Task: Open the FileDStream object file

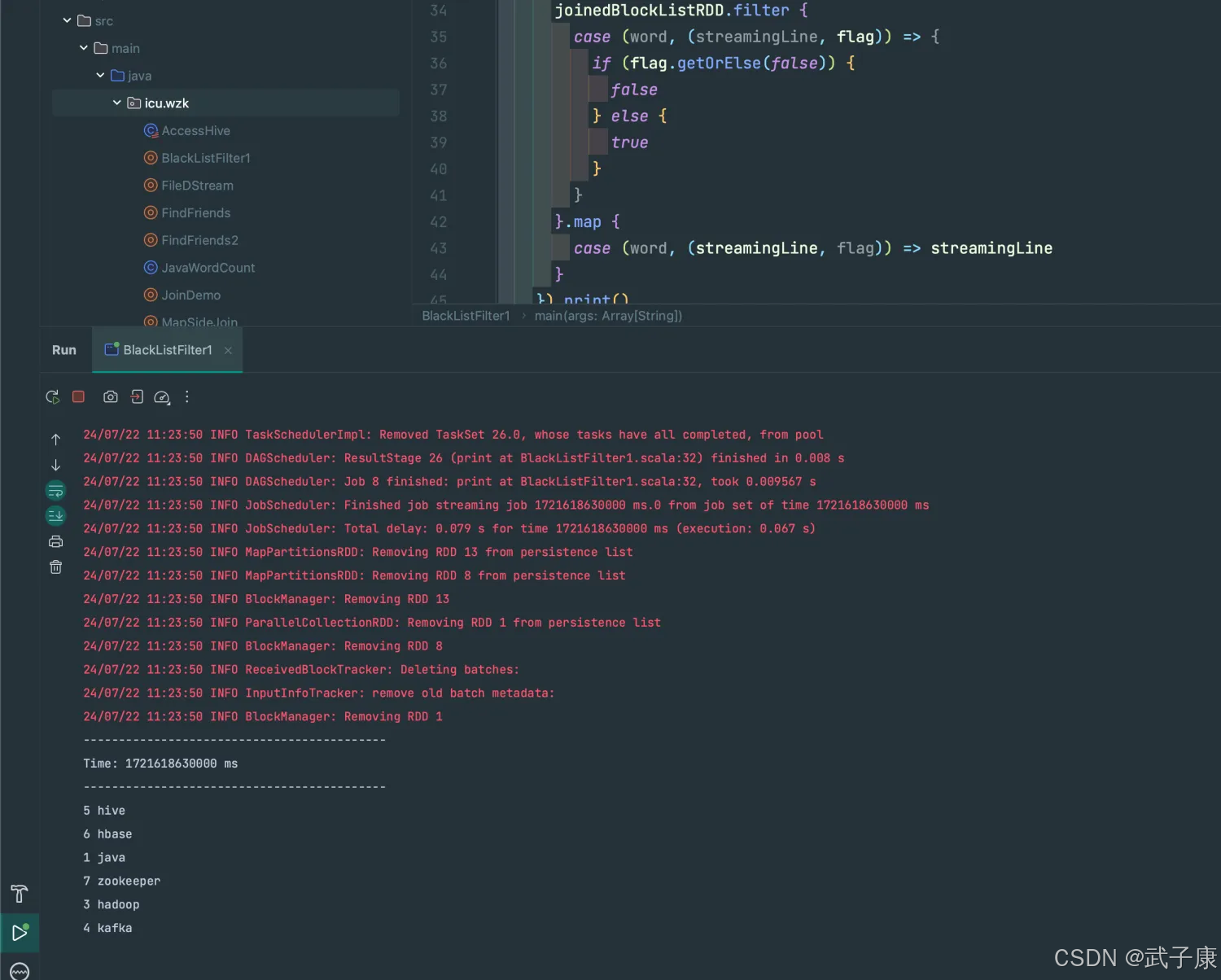Action: tap(197, 186)
